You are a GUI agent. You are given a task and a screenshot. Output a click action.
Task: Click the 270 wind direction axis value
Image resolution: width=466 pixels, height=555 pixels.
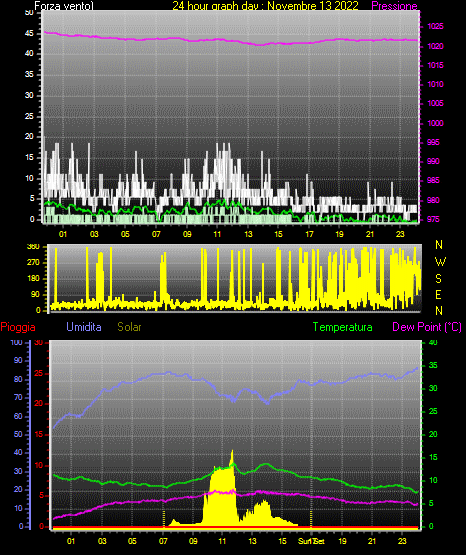pos(33,263)
